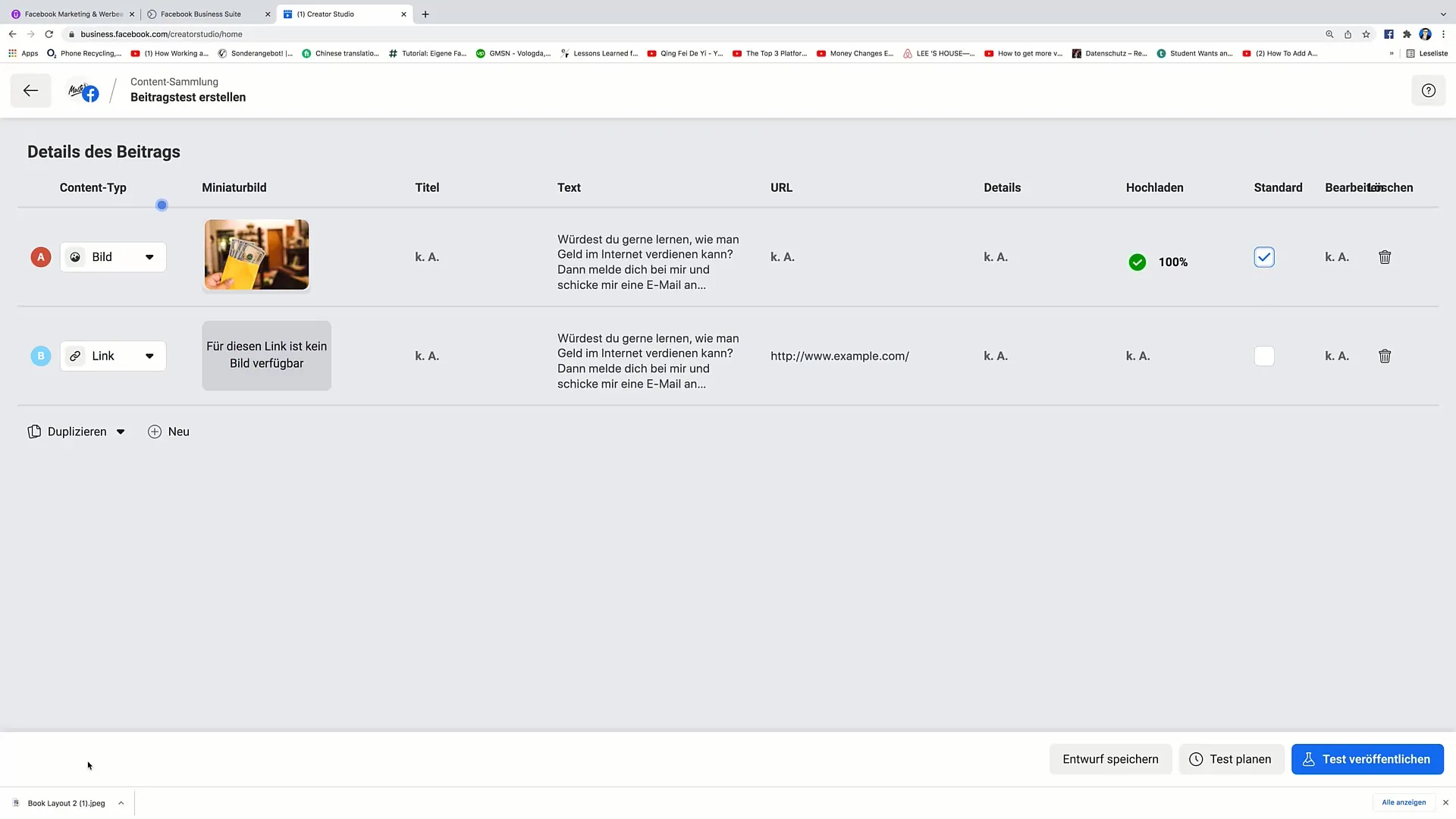This screenshot has width=1456, height=819.
Task: Open Content-Sammlung breadcrumb link
Action: (174, 82)
